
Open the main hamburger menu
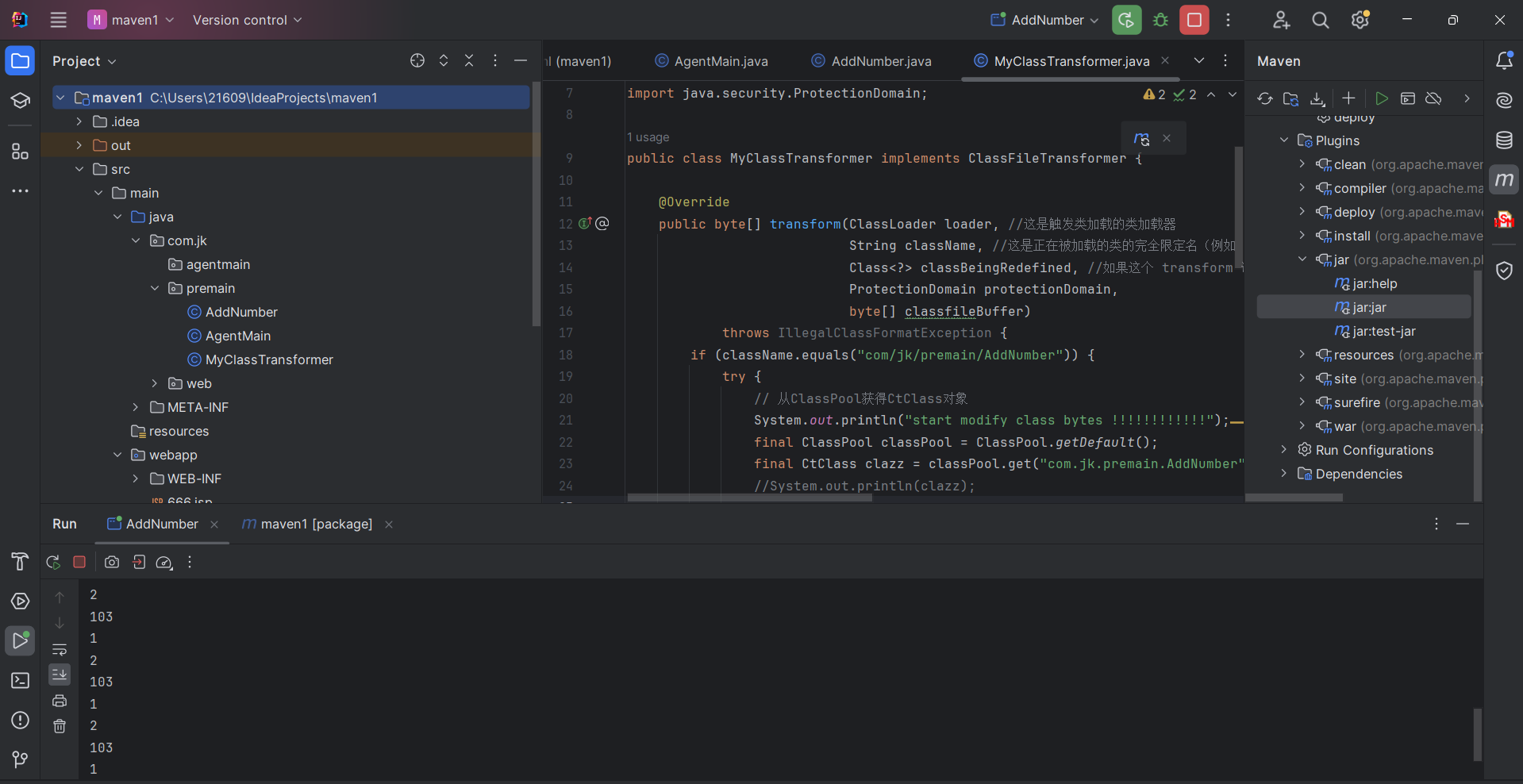coord(59,20)
